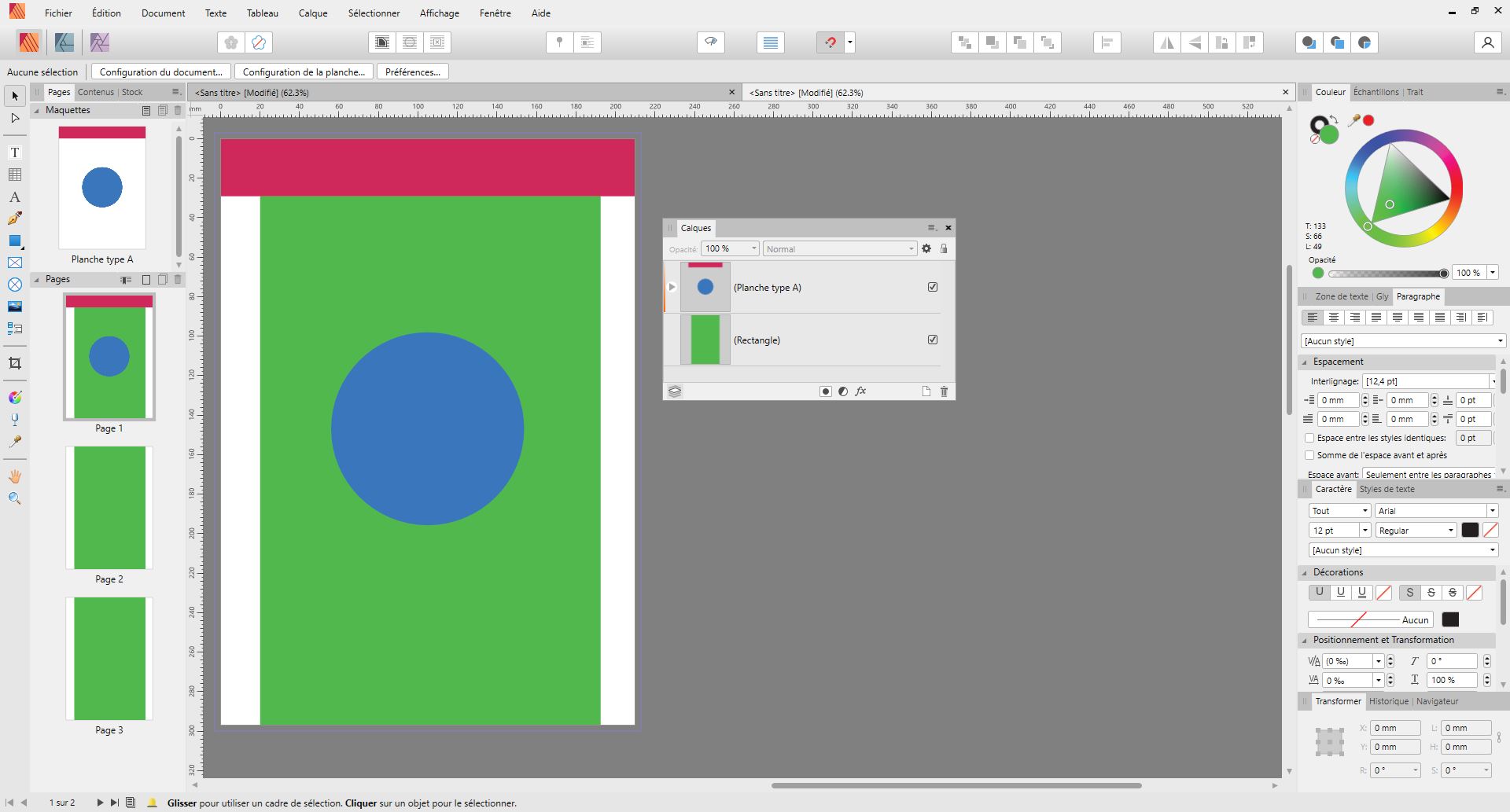Select the Crop tool

14,363
